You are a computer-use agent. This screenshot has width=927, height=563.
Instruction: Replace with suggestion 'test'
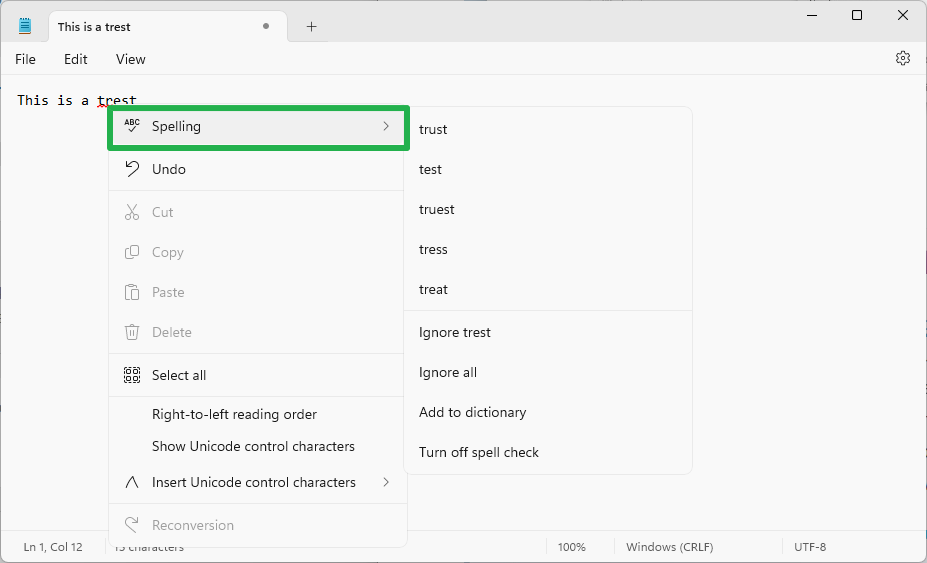[x=547, y=170]
